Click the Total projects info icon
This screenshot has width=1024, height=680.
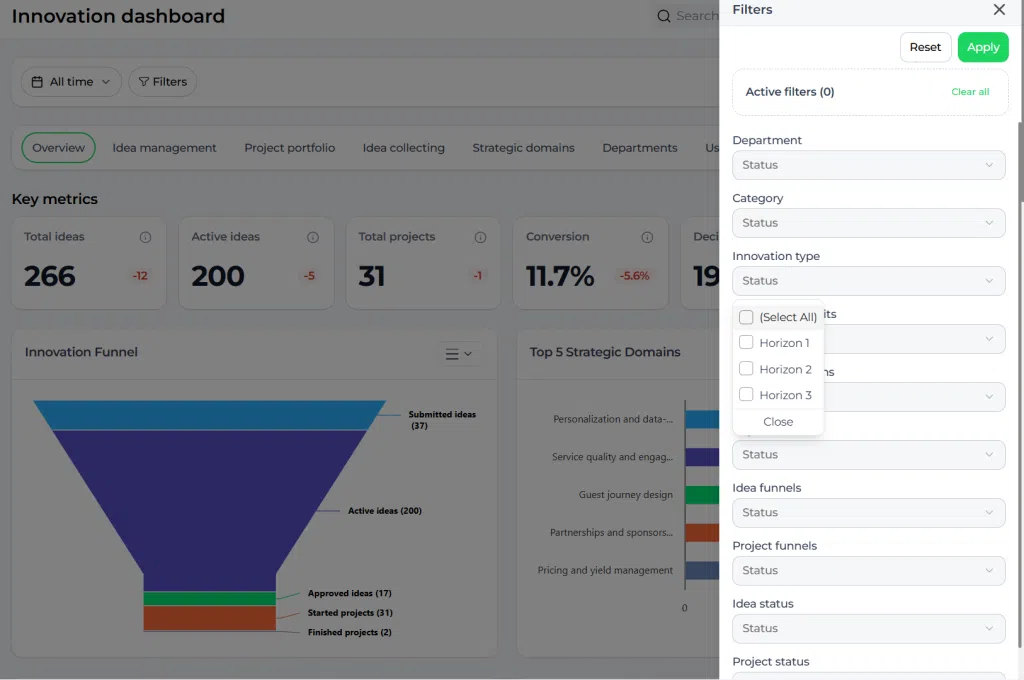pyautogui.click(x=480, y=237)
